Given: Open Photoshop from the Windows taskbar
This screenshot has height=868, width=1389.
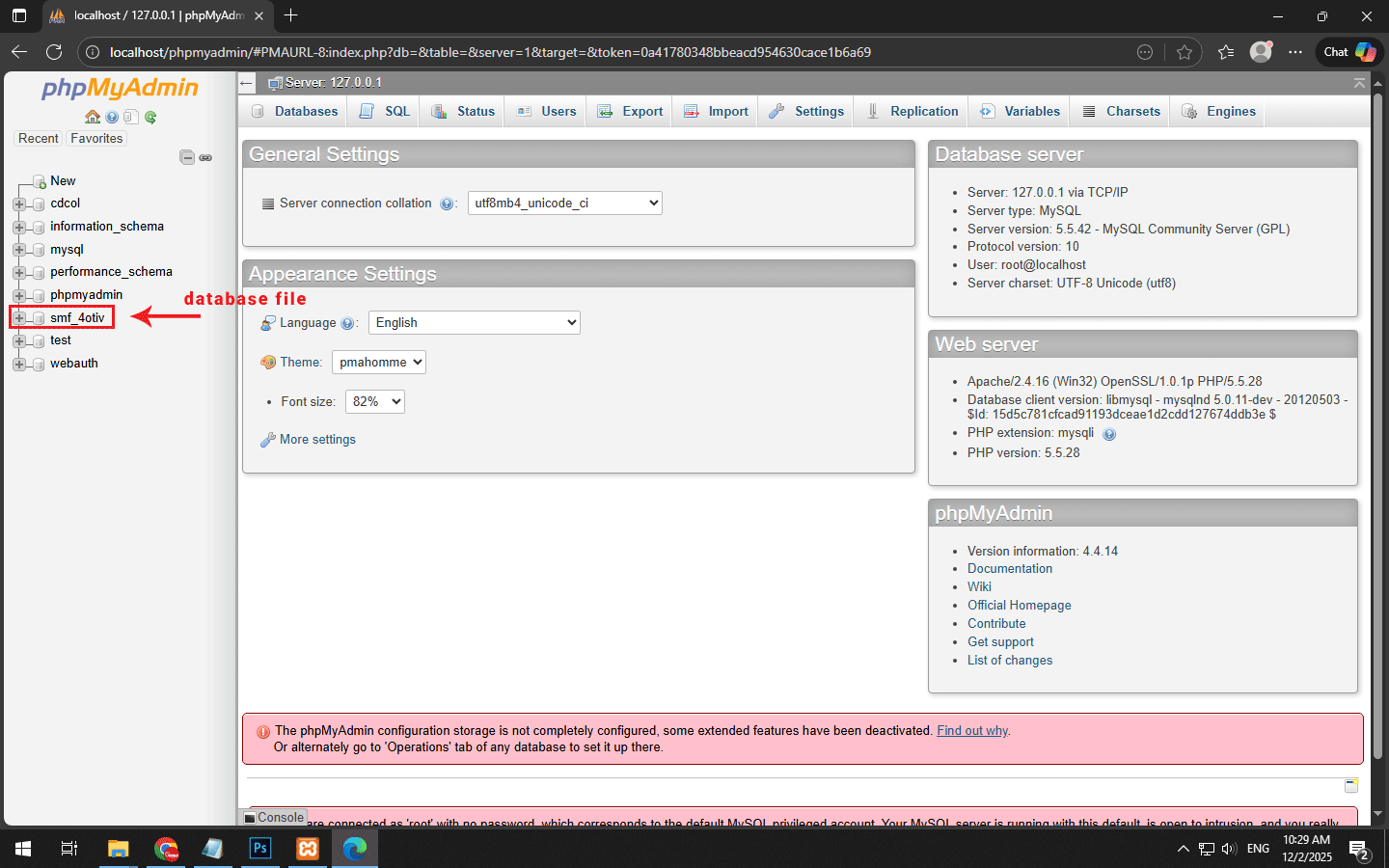Looking at the screenshot, I should [x=260, y=849].
